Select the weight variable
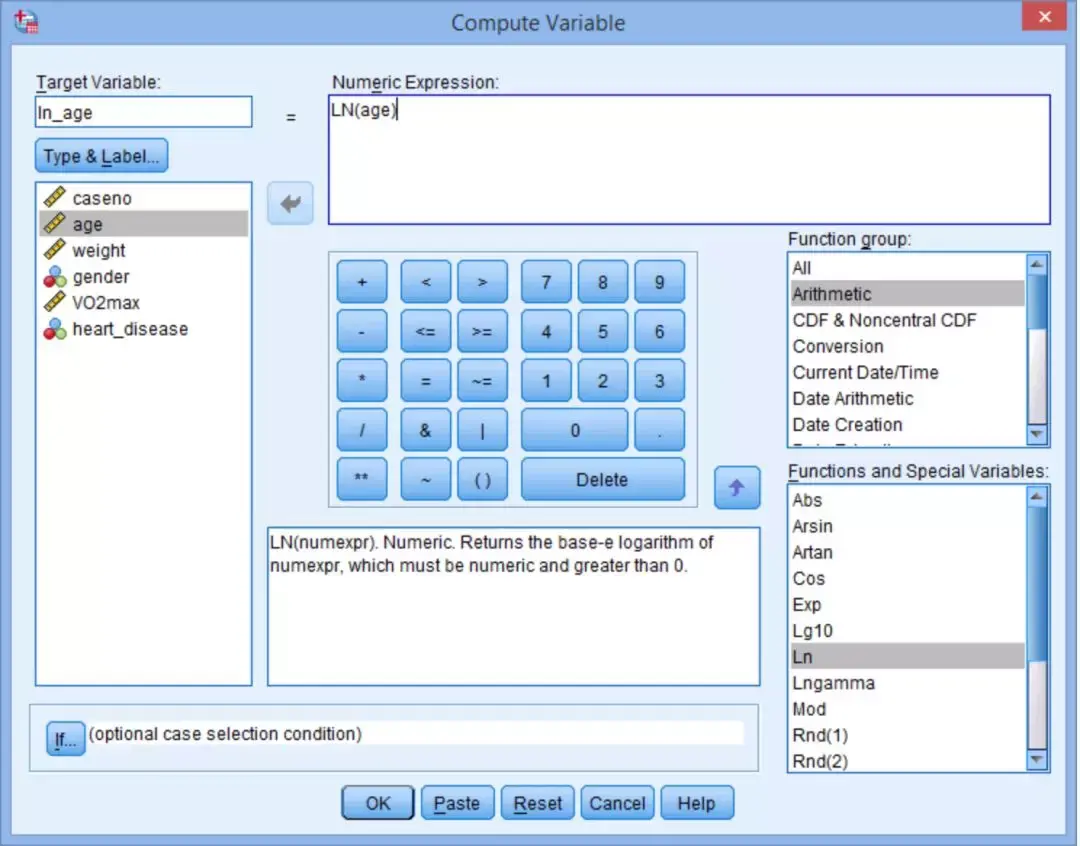 (144, 250)
